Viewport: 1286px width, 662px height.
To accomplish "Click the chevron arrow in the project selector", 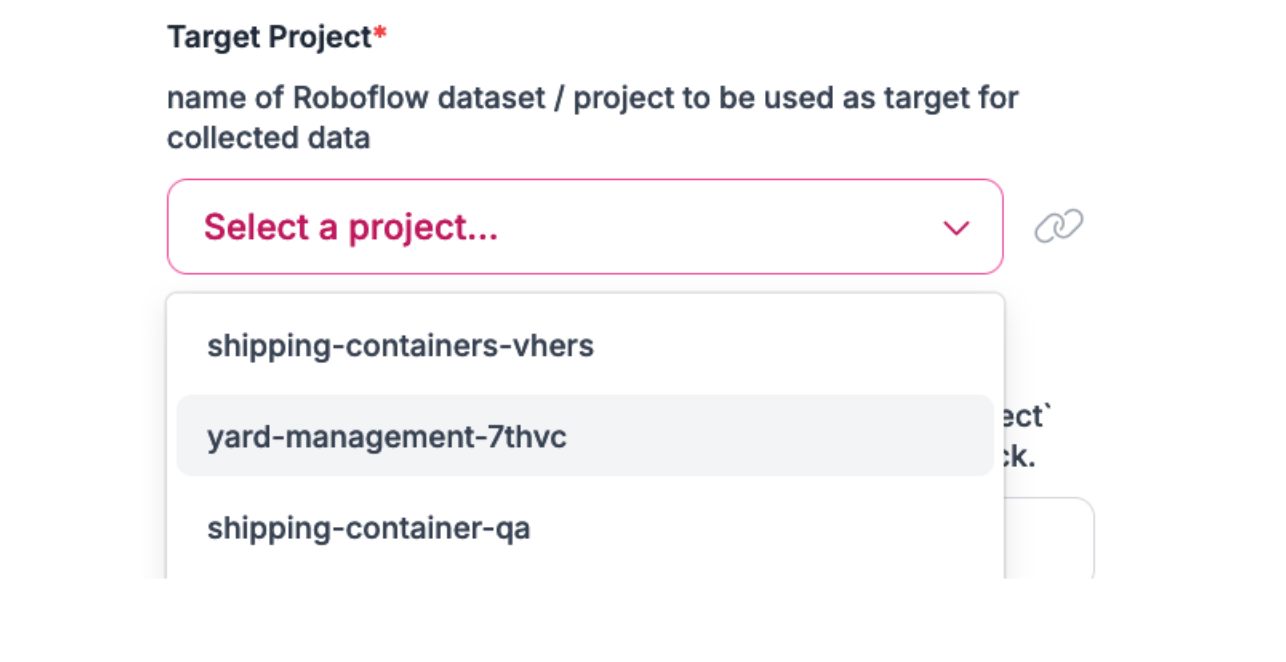I will [x=956, y=228].
